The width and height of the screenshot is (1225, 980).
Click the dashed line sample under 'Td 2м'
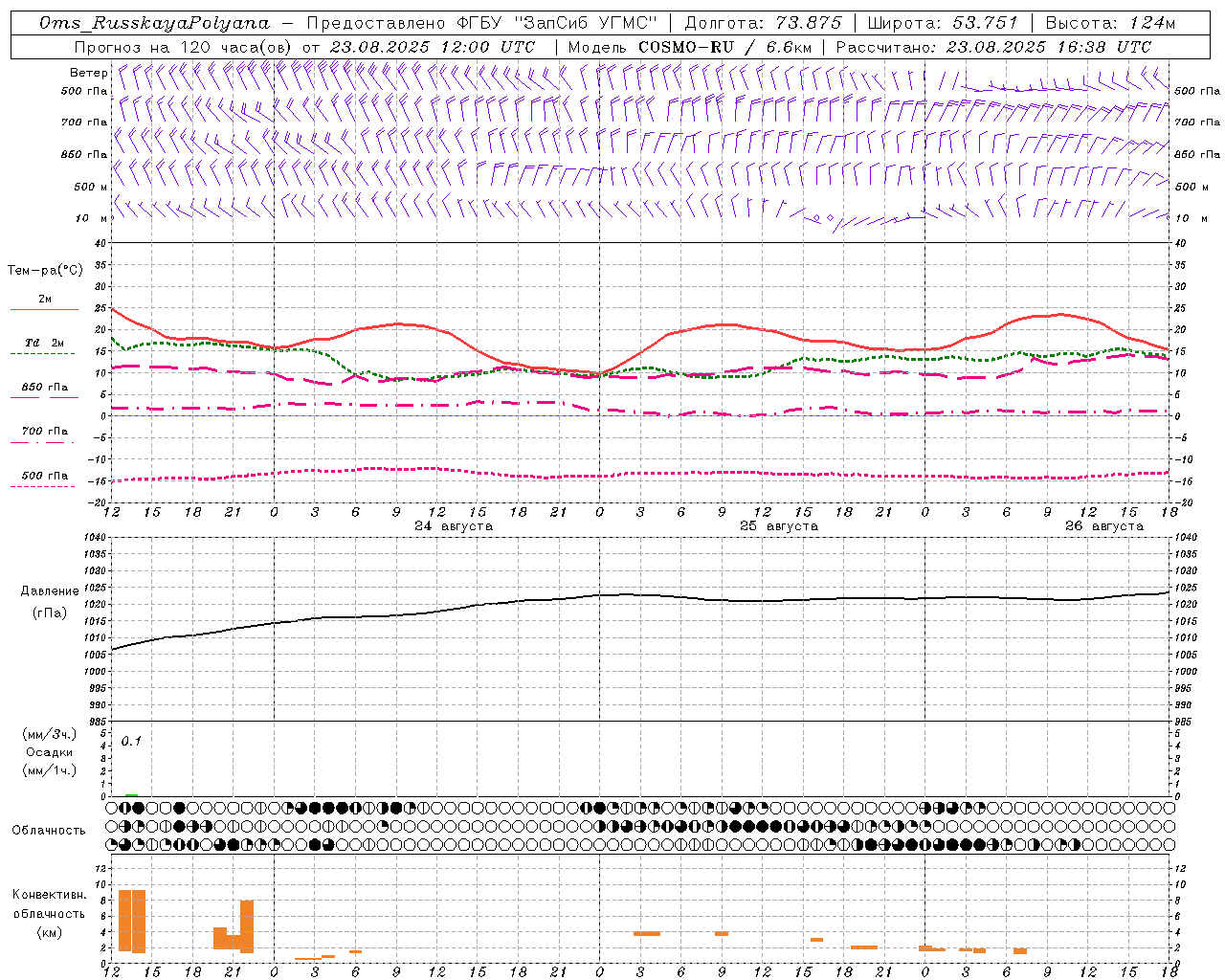pos(44,353)
